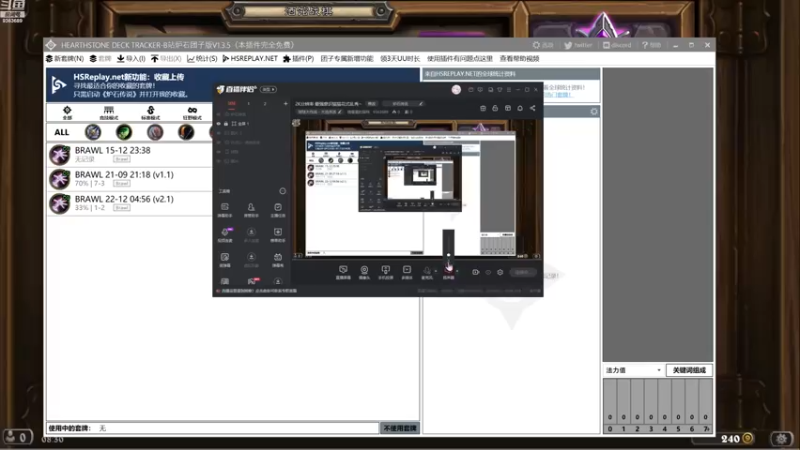Screen dimensions: 800x450
Task: Click 查看帮助视频 help video link
Action: 519,59
